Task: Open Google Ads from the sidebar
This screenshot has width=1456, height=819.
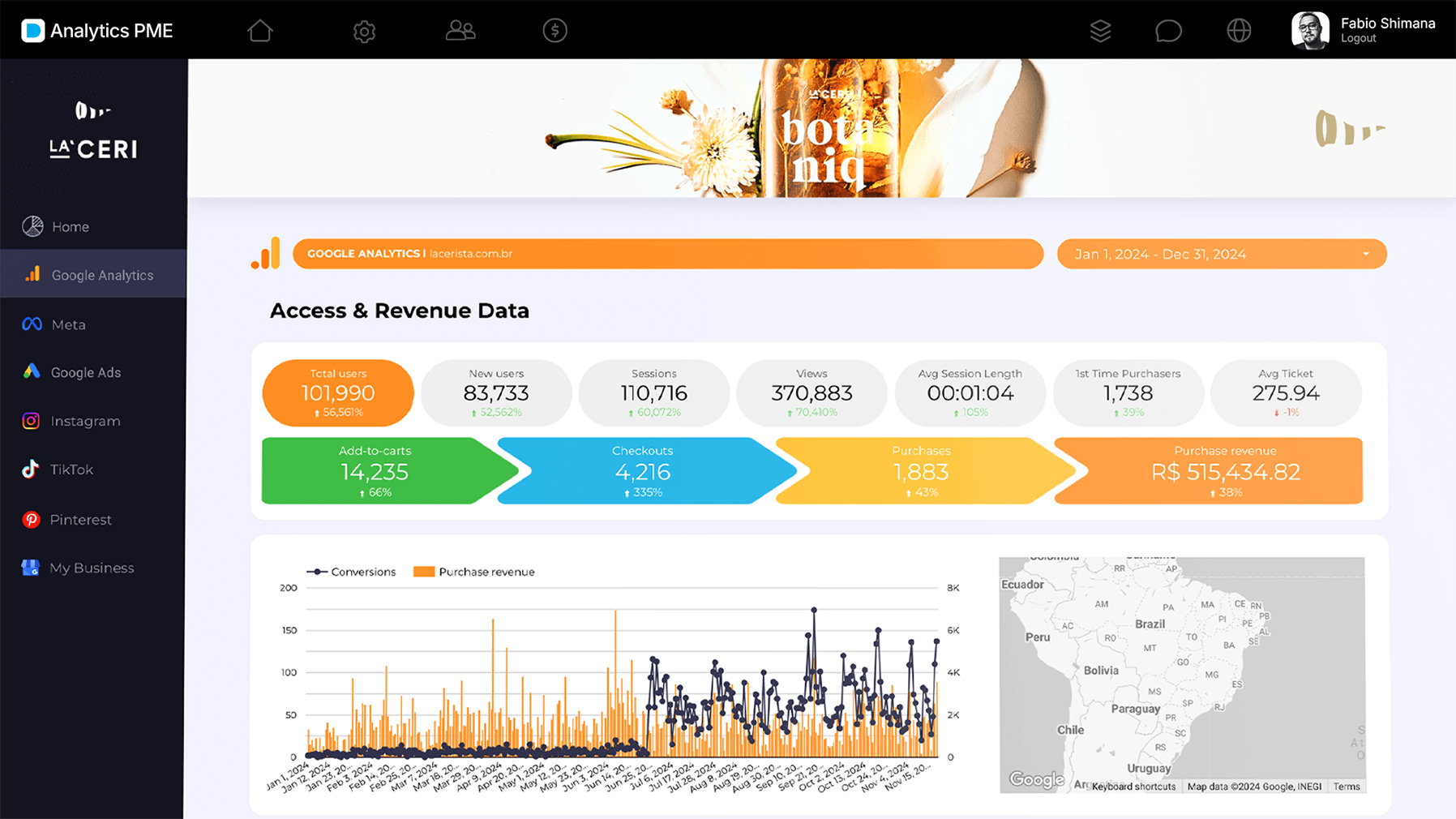Action: pyautogui.click(x=85, y=372)
